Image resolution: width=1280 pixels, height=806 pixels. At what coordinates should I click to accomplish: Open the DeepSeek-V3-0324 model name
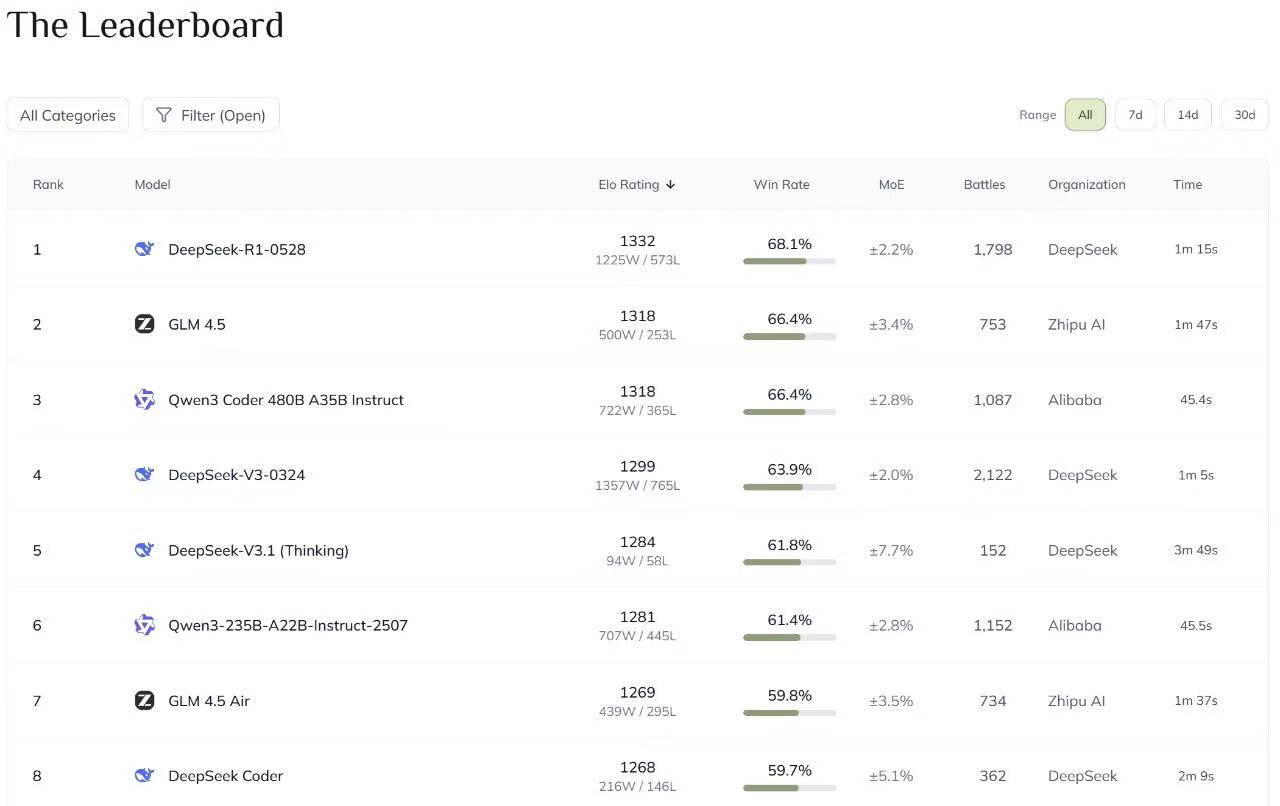tap(237, 474)
